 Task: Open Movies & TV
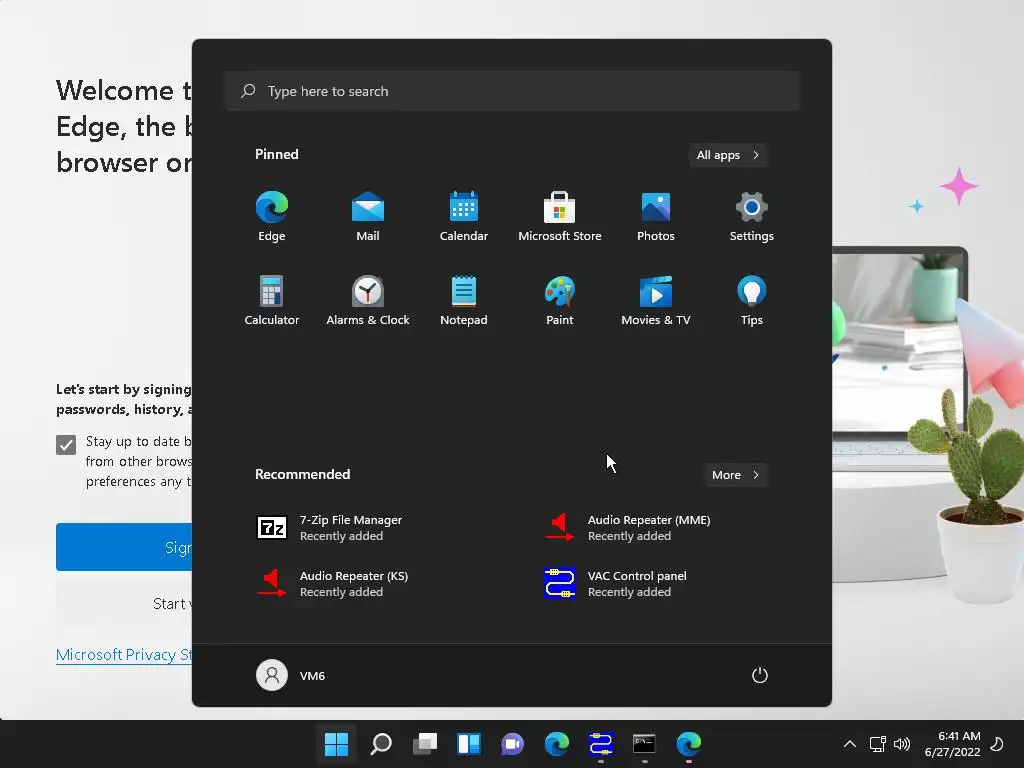(656, 300)
